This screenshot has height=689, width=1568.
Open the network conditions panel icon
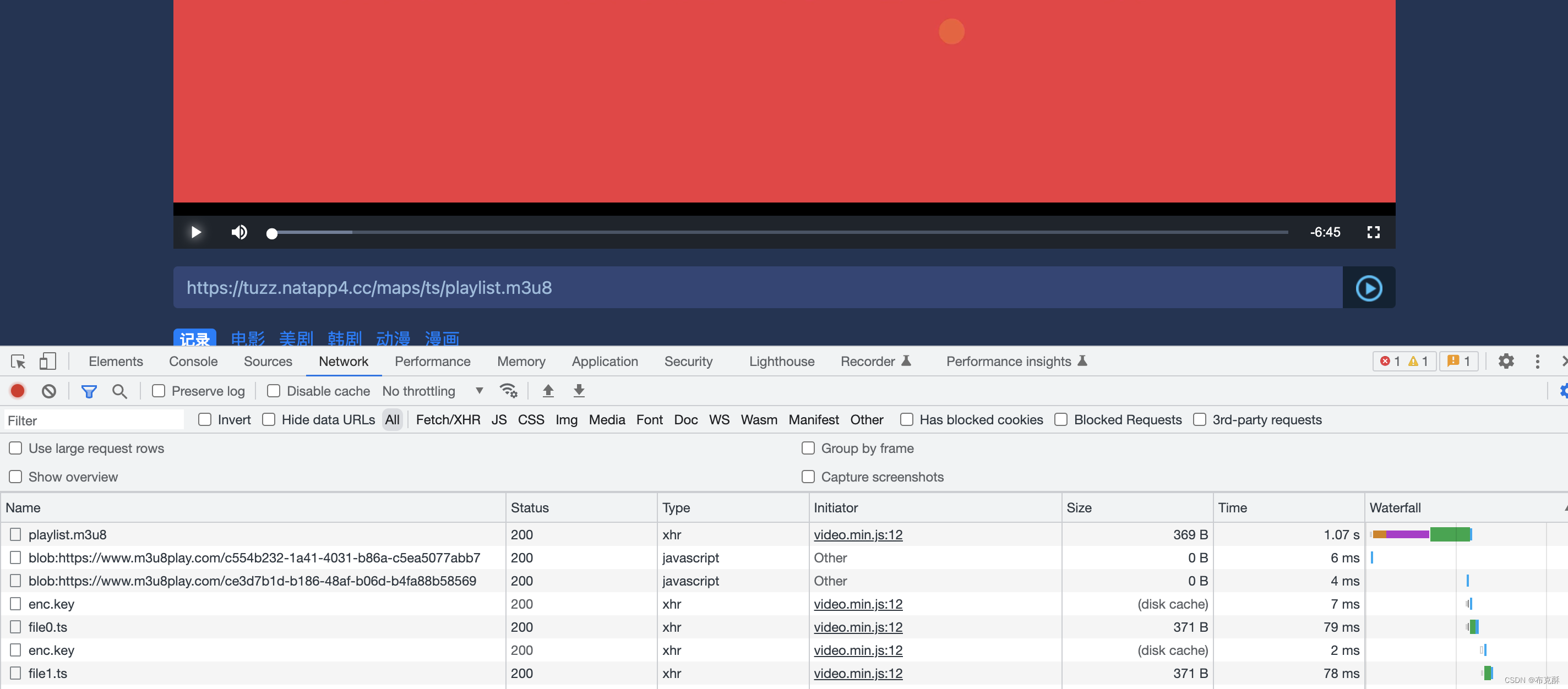tap(508, 391)
